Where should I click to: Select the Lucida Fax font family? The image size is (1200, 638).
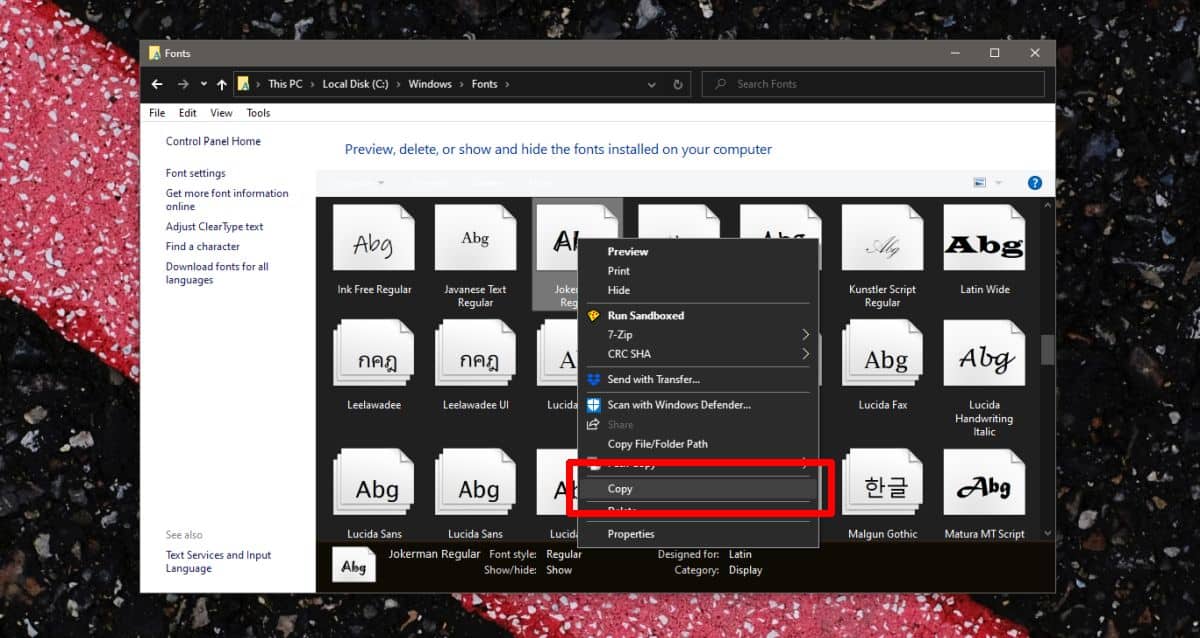pyautogui.click(x=882, y=366)
